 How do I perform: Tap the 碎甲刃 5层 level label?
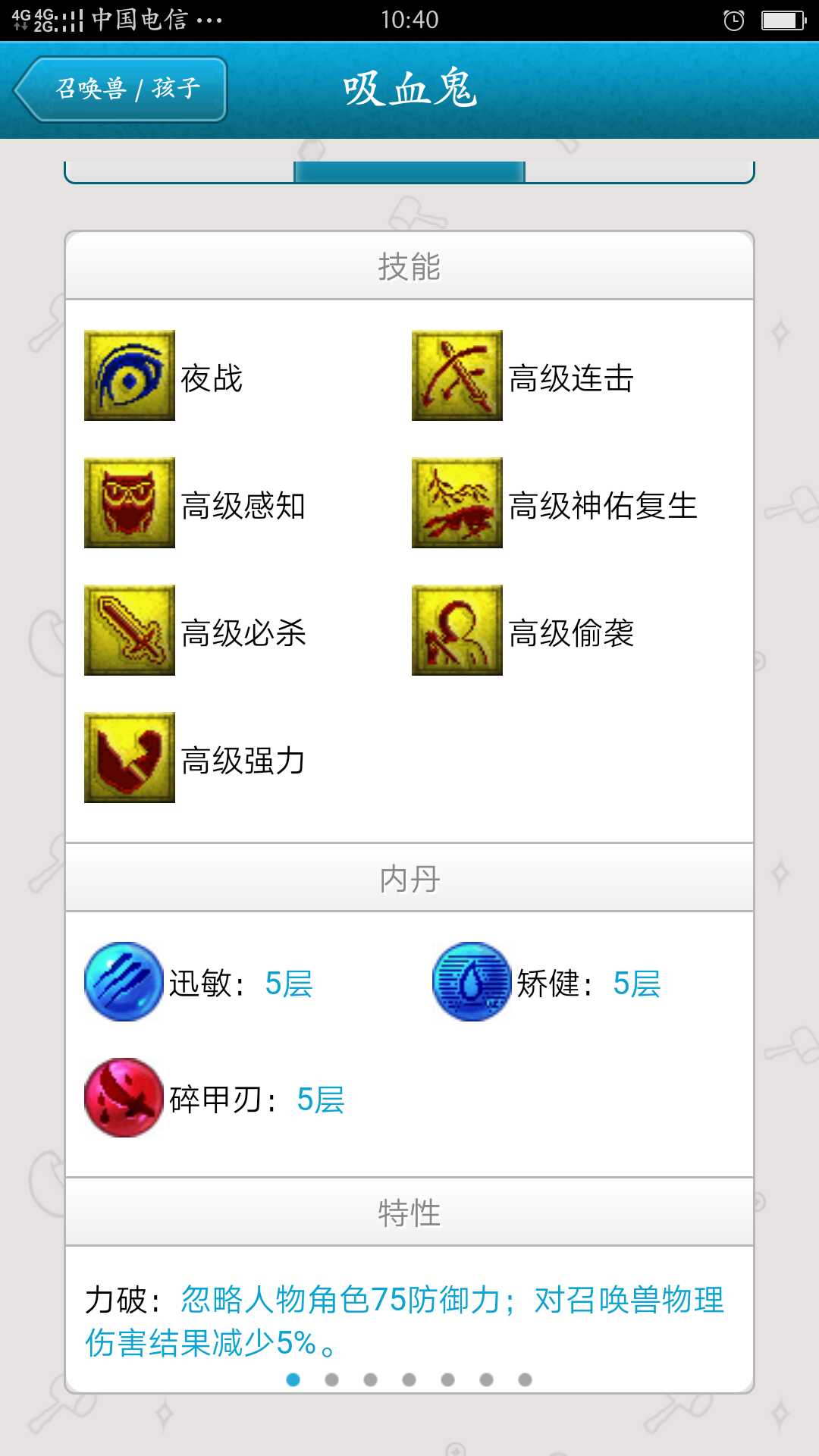(321, 1100)
